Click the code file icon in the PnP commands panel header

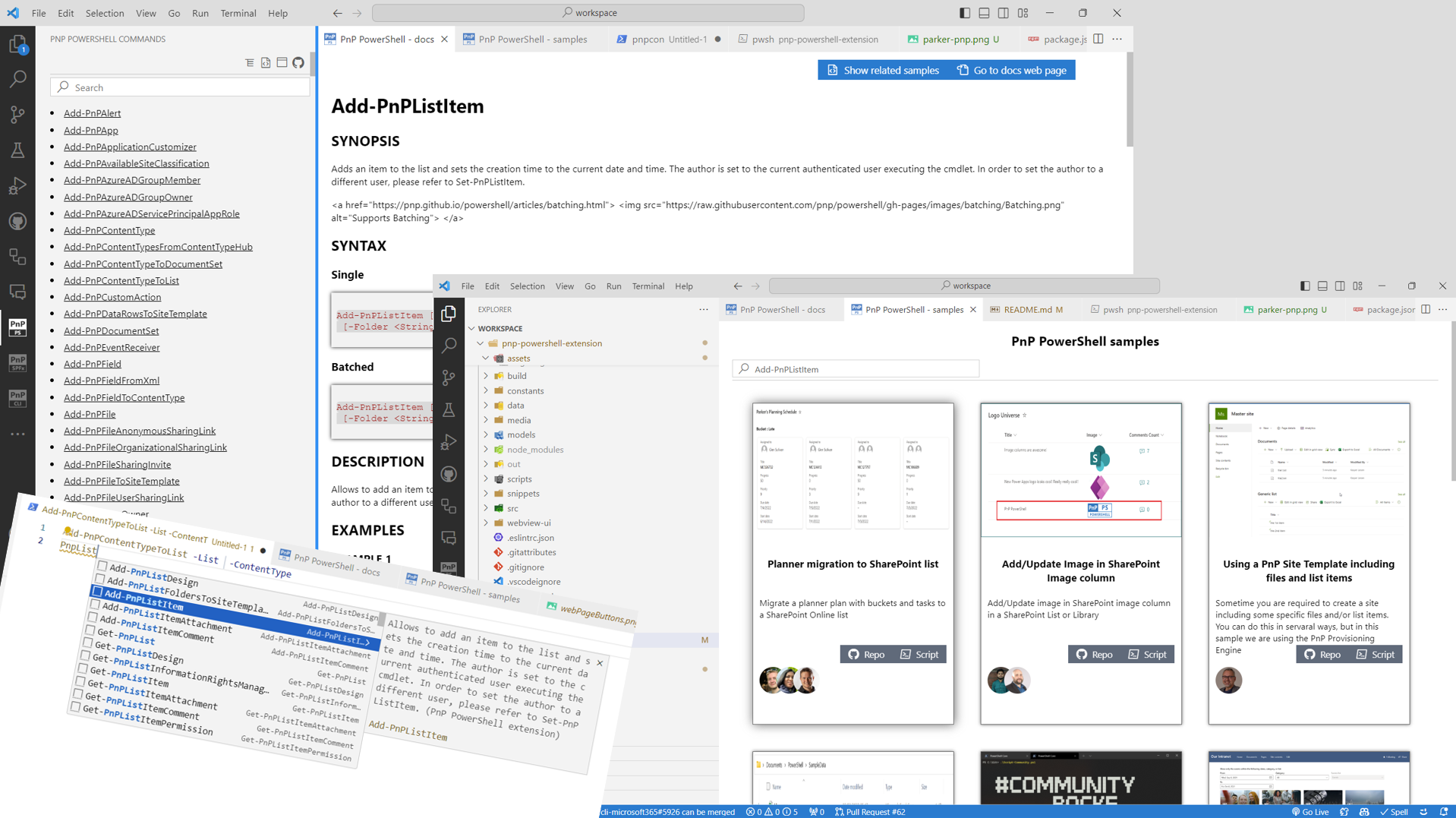266,62
